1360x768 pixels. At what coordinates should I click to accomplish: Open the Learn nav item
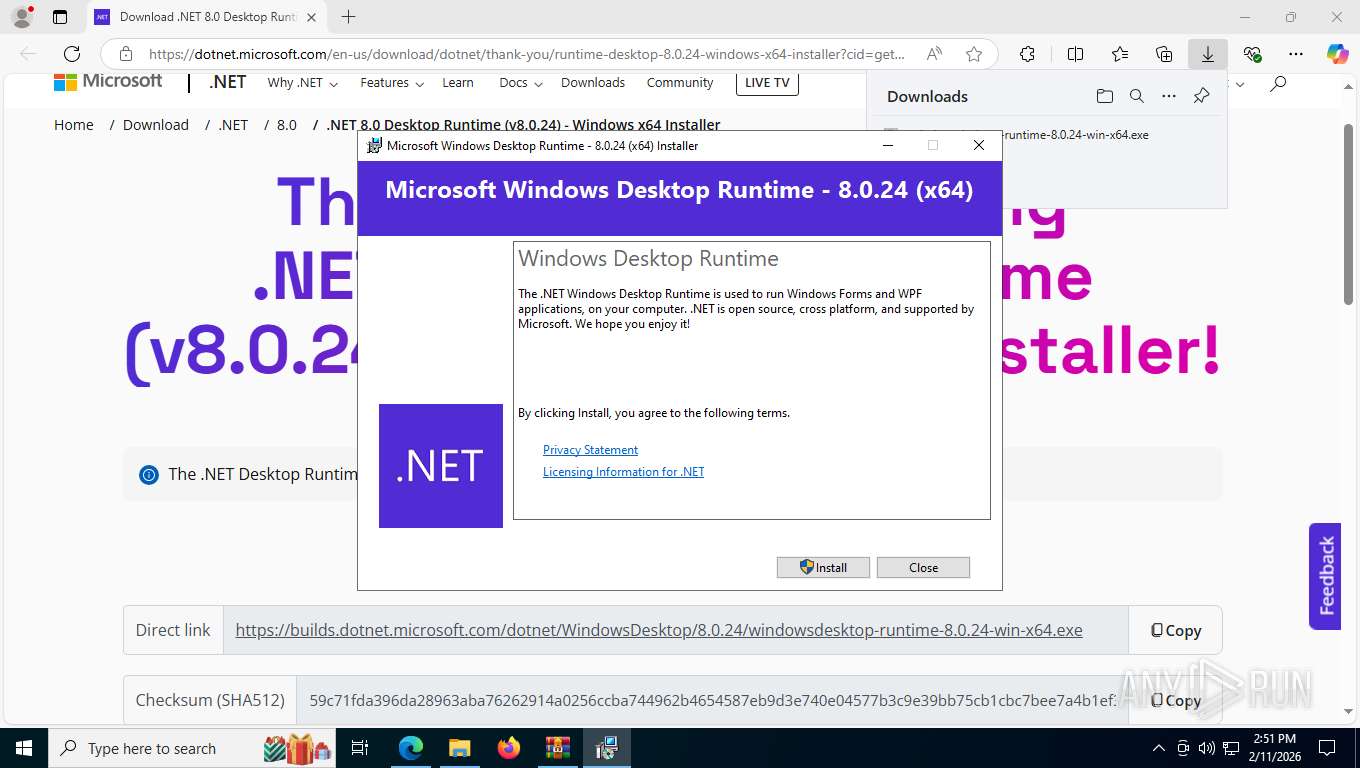click(458, 83)
